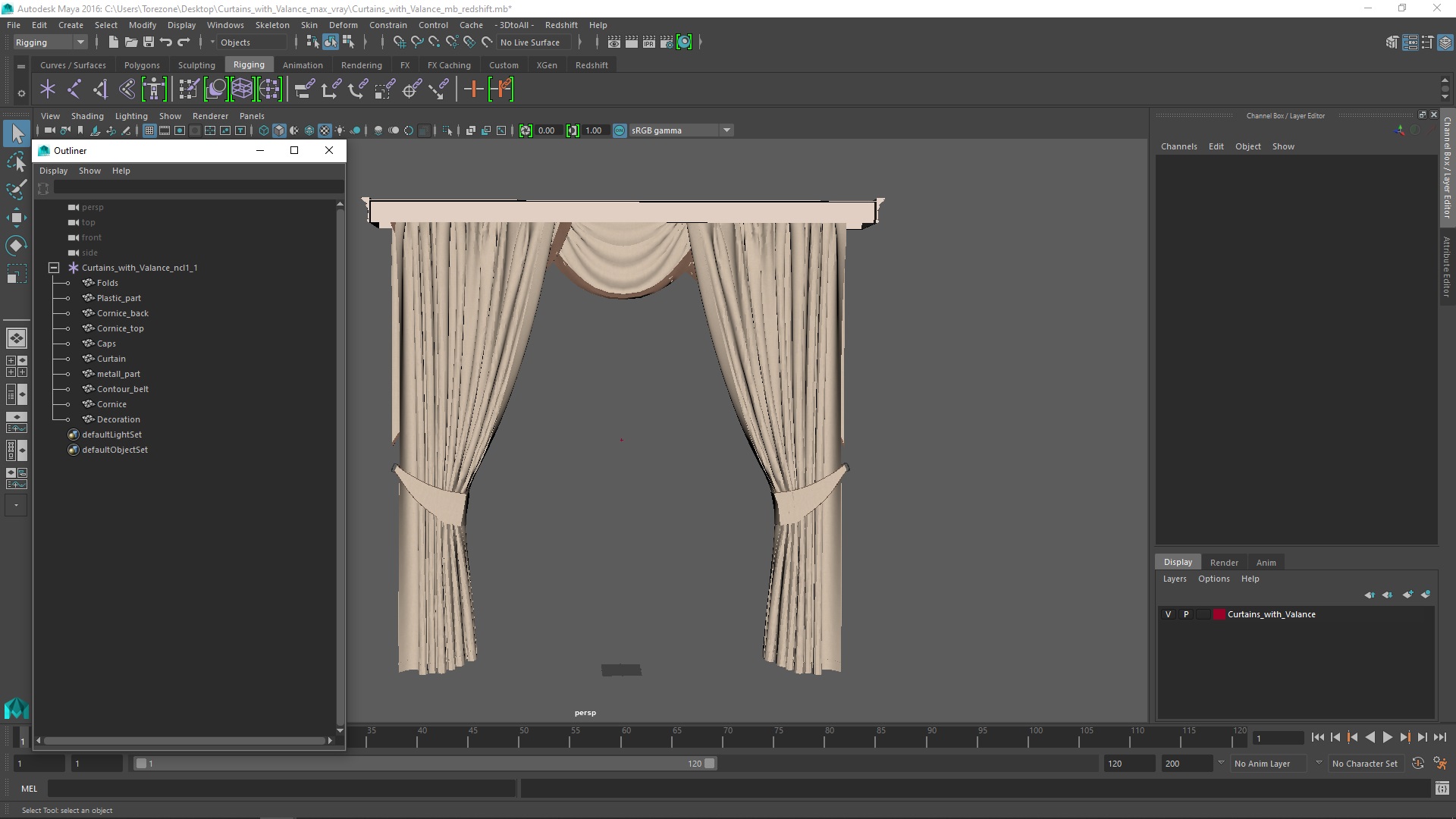Click the Curtains_with_Valance layer color swatch
The image size is (1456, 819).
coord(1219,614)
